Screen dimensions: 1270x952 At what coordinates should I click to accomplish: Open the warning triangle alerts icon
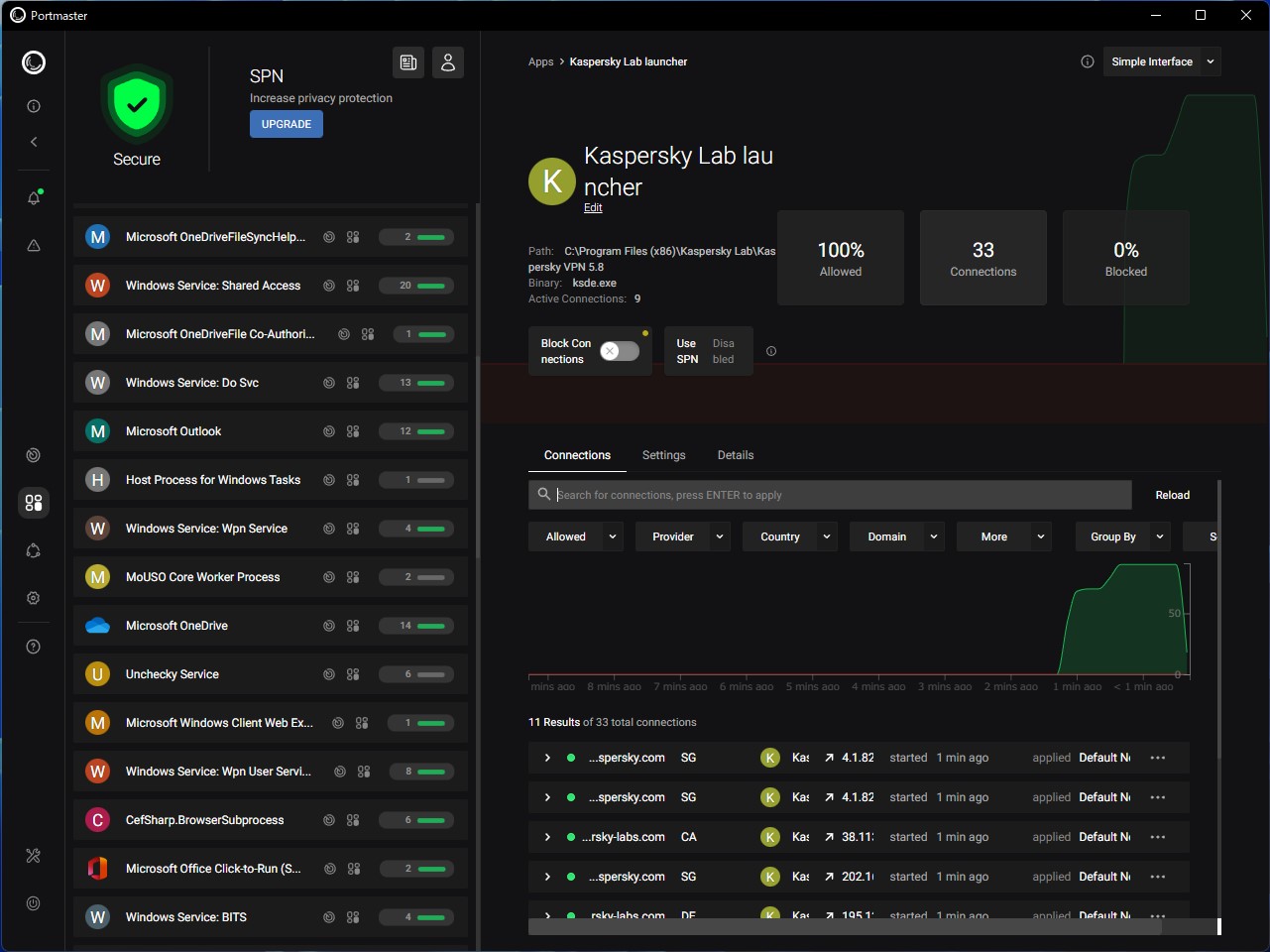point(34,245)
